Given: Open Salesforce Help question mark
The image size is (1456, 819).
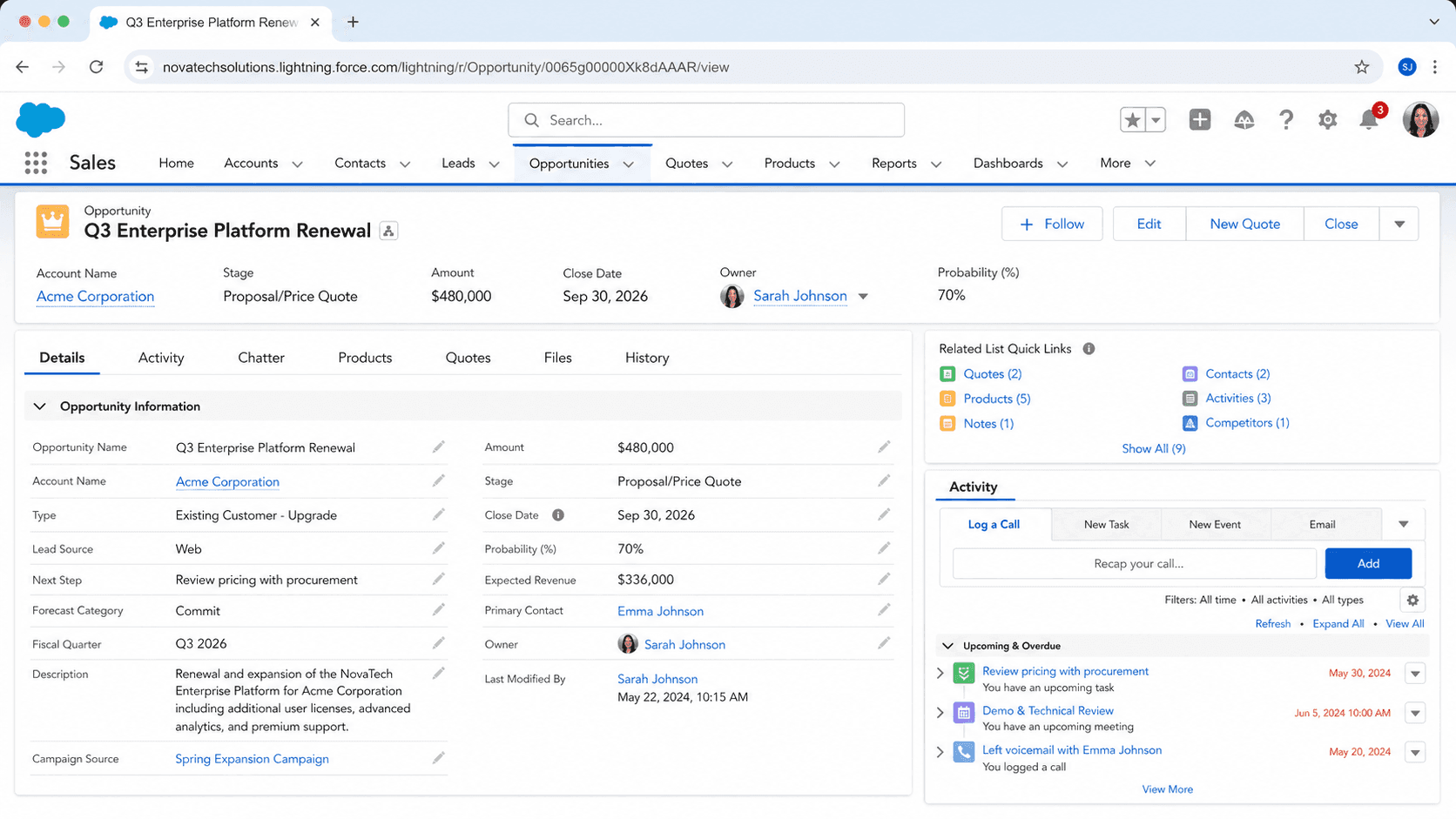Looking at the screenshot, I should pos(1286,120).
